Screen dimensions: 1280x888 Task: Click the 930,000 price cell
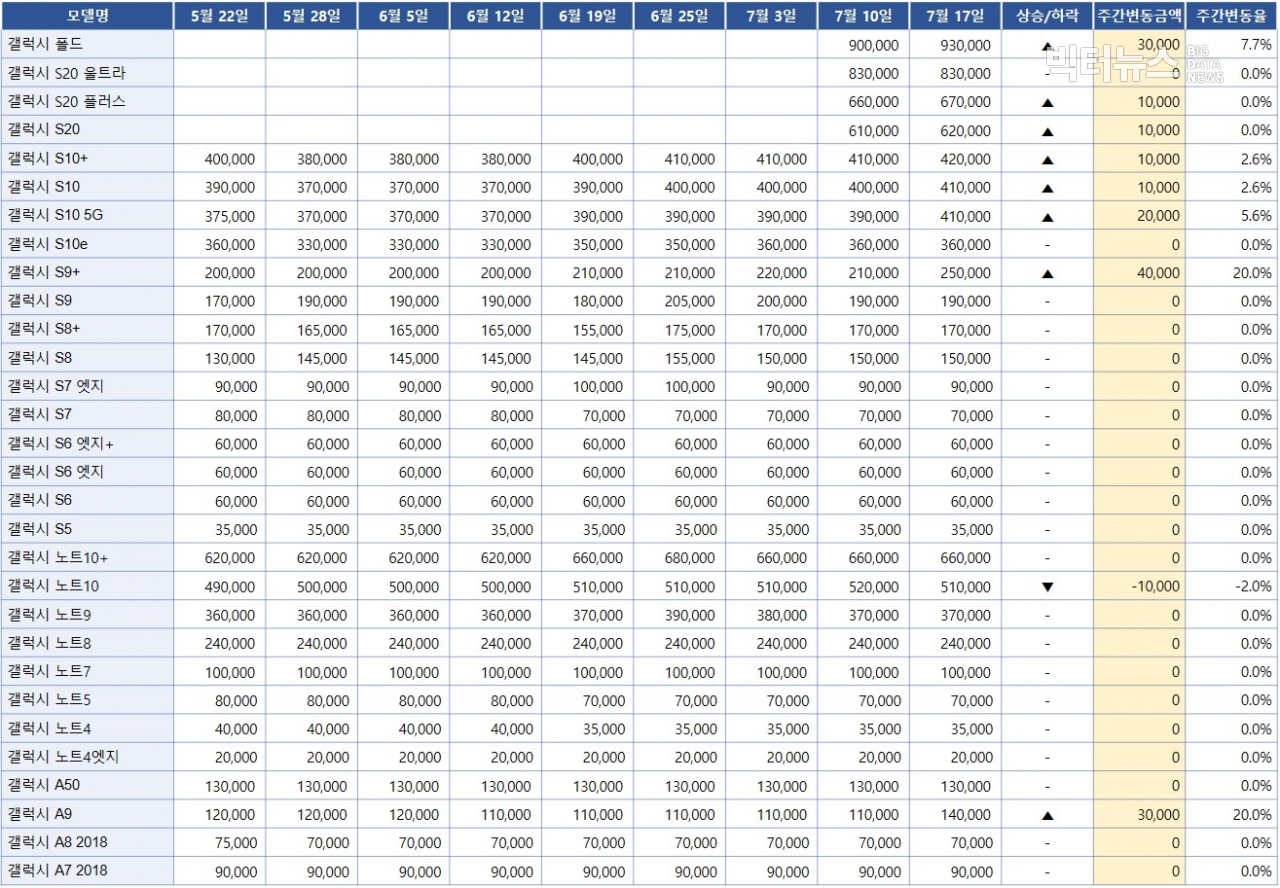965,46
